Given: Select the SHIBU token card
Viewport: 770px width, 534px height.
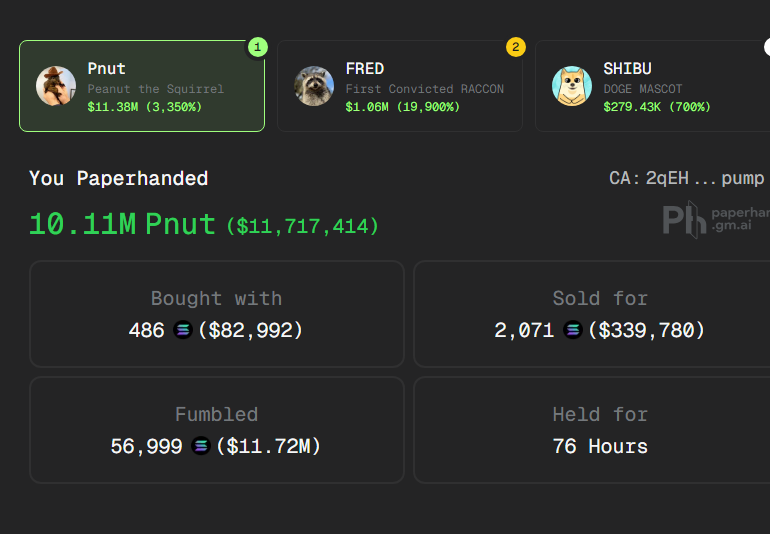Looking at the screenshot, I should [x=652, y=86].
